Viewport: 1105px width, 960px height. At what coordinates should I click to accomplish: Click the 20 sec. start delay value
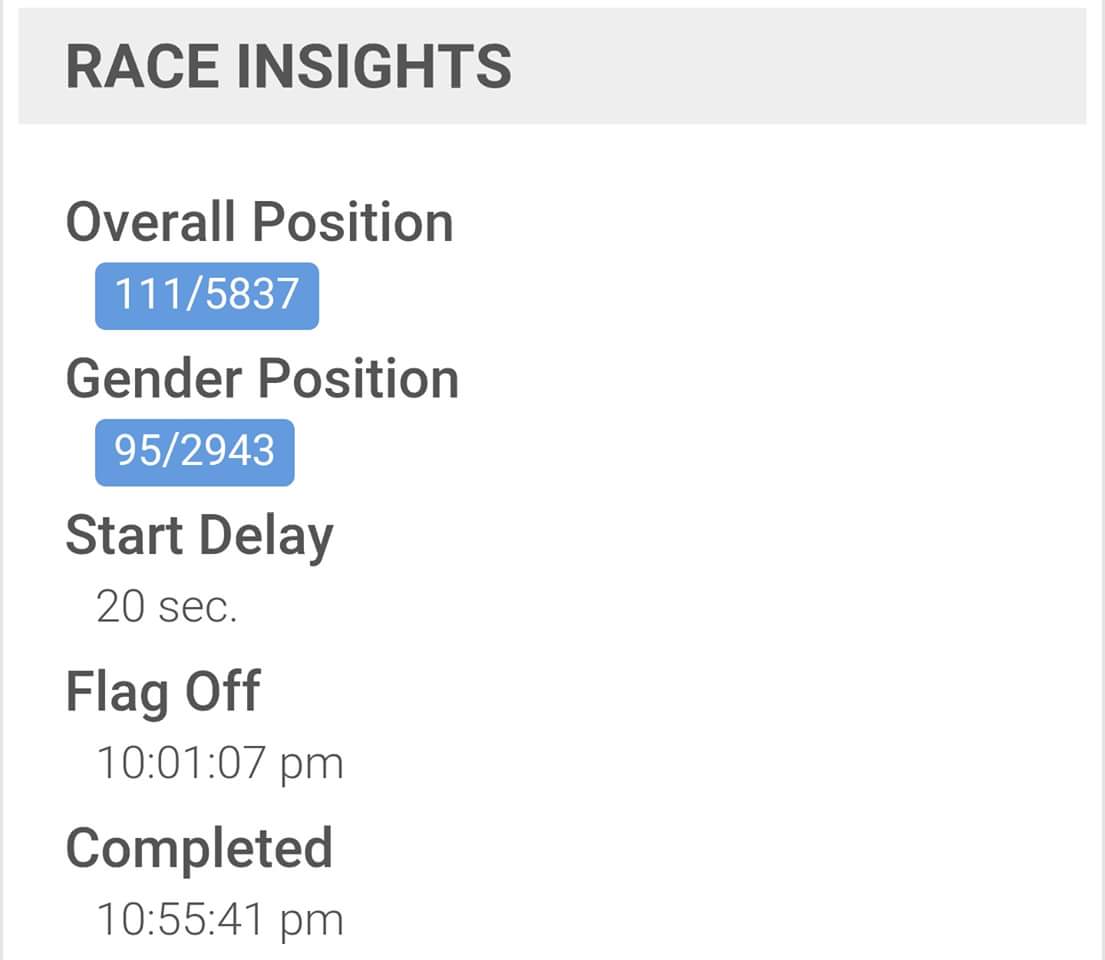coord(166,606)
